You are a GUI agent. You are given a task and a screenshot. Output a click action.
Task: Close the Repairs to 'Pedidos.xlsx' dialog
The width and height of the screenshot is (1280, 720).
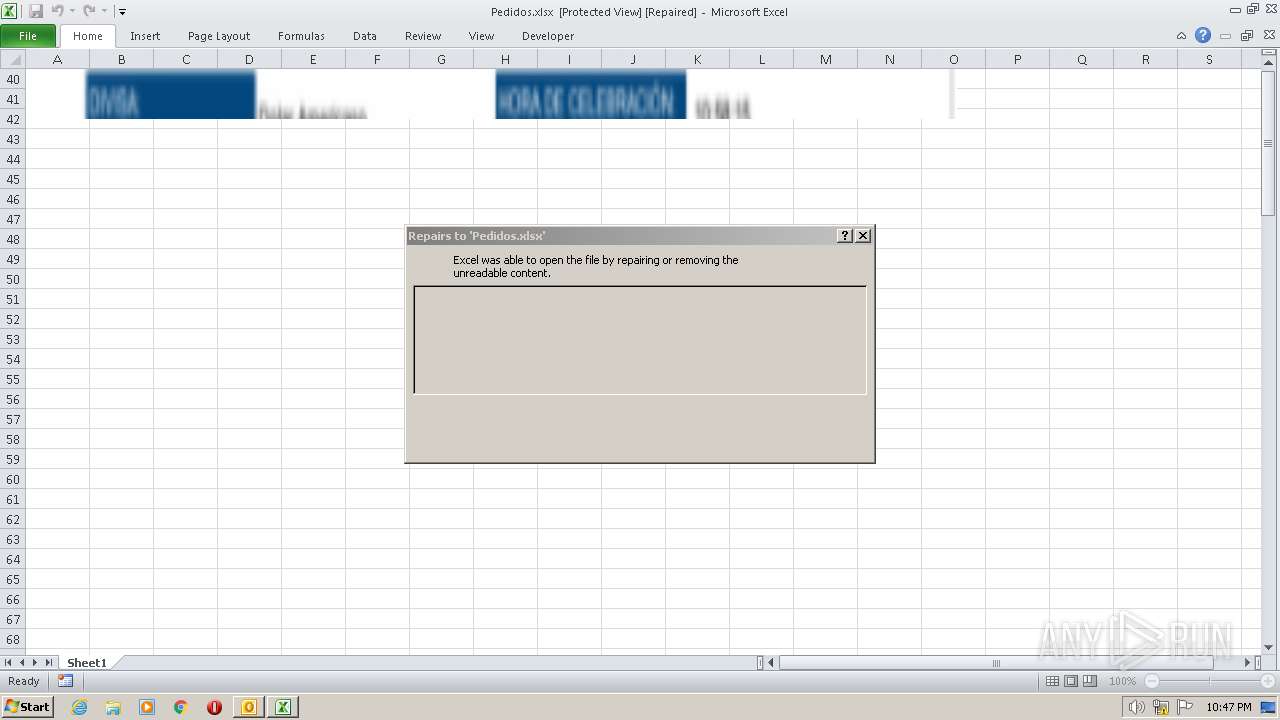coord(863,236)
